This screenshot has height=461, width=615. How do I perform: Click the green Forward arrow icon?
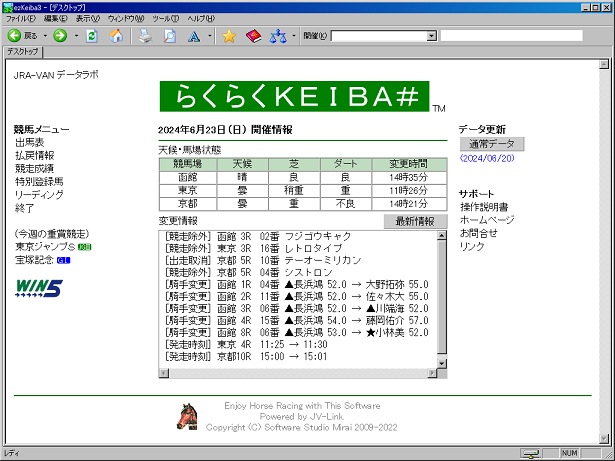point(60,36)
